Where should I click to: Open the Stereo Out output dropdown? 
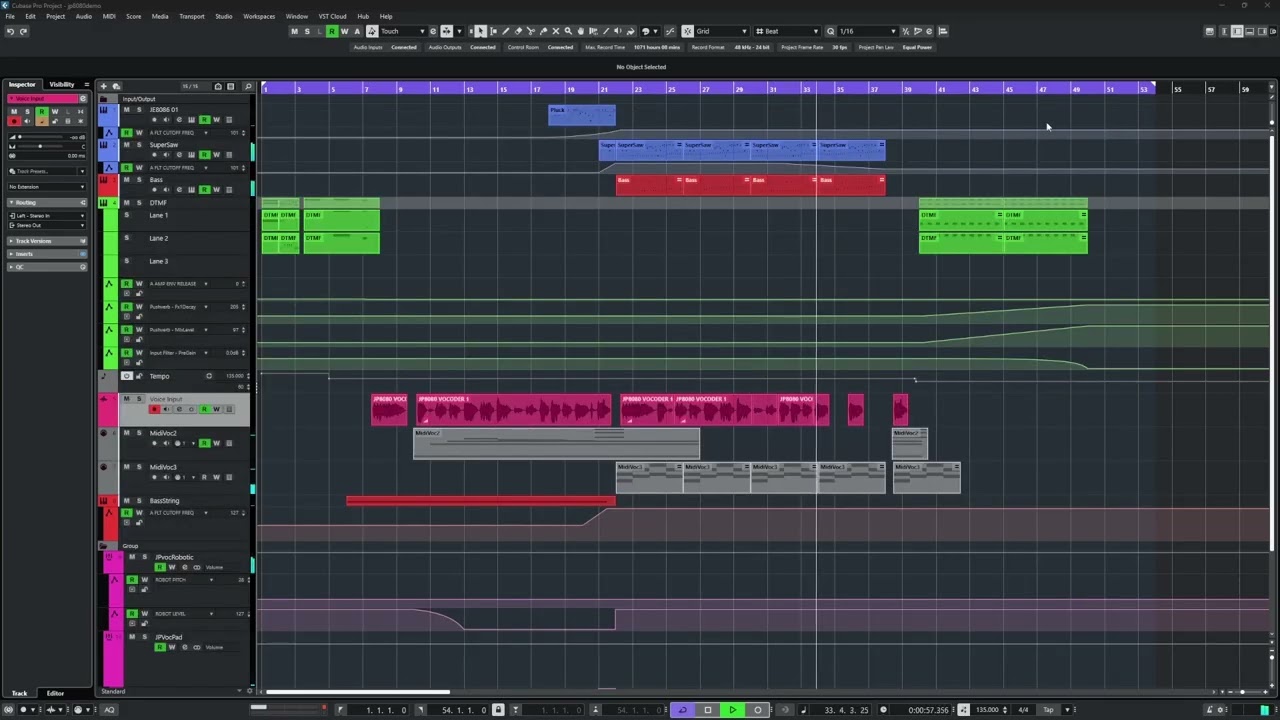click(x=46, y=225)
